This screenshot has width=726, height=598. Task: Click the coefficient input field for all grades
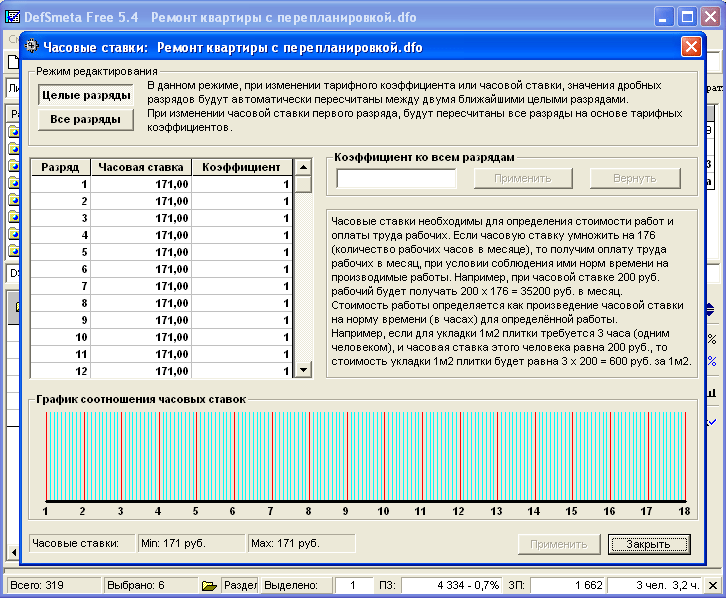396,179
